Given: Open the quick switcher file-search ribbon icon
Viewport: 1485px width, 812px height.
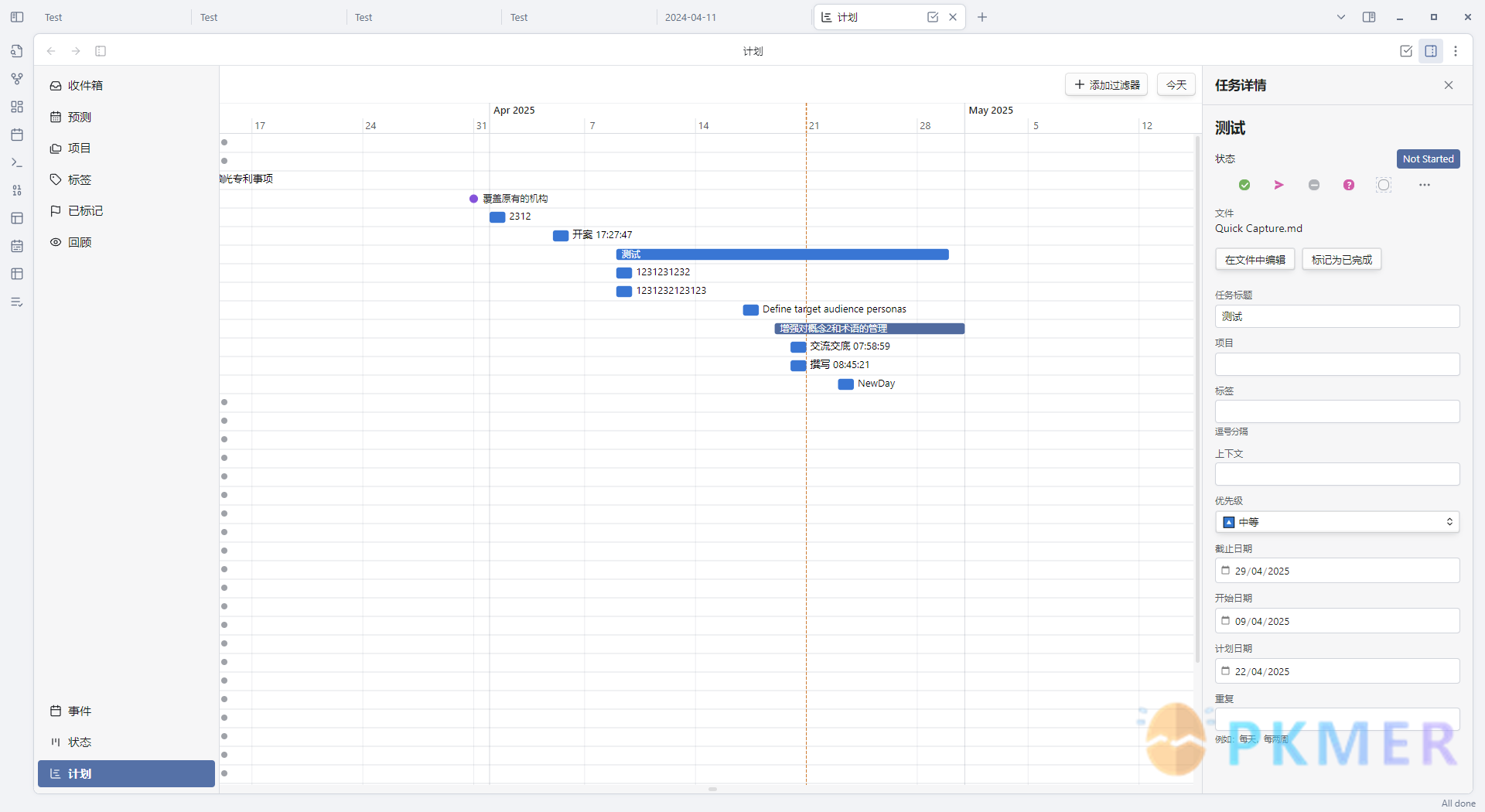Looking at the screenshot, I should [17, 51].
